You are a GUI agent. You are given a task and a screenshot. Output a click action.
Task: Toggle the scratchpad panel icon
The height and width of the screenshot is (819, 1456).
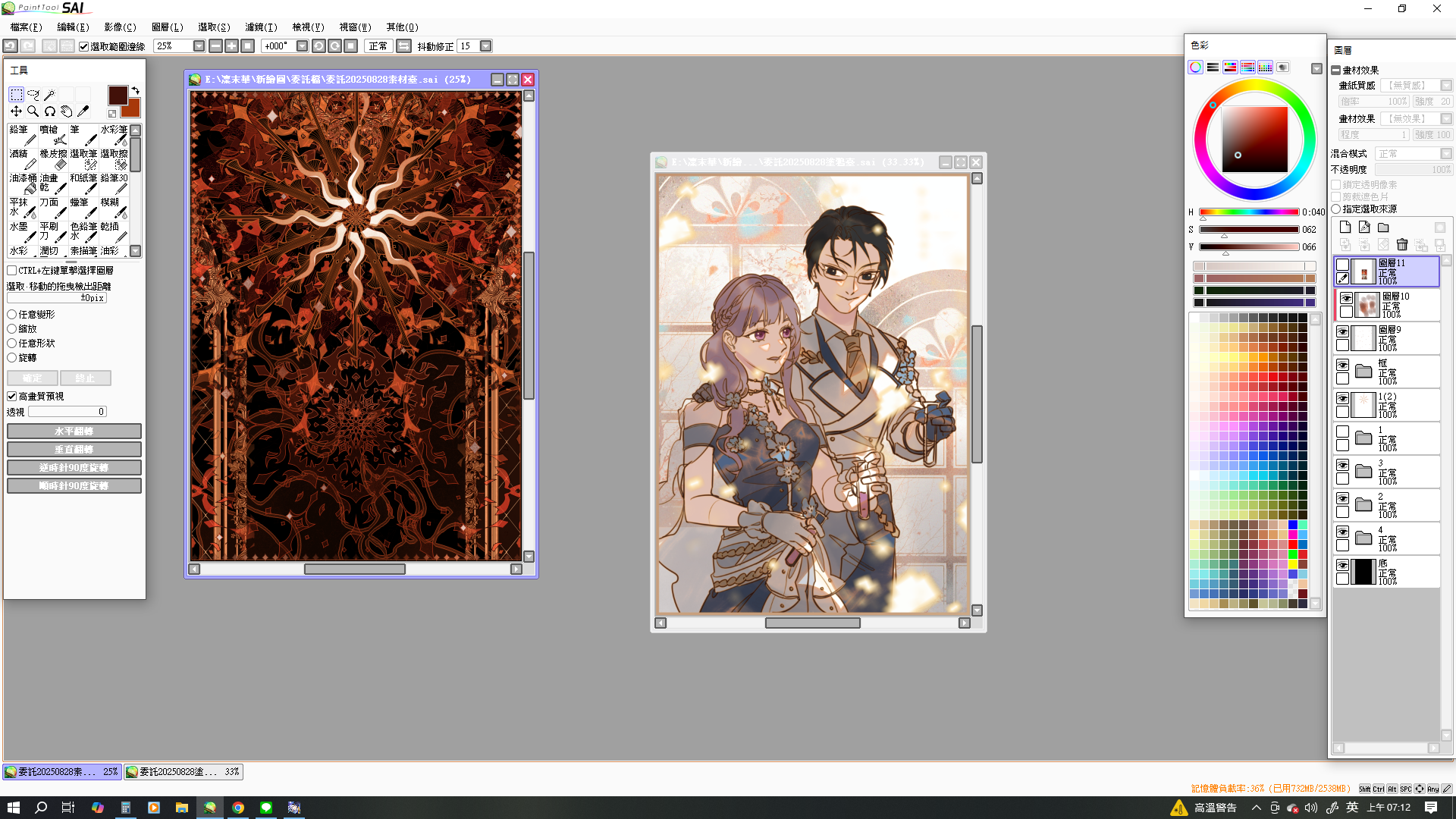coord(1283,67)
